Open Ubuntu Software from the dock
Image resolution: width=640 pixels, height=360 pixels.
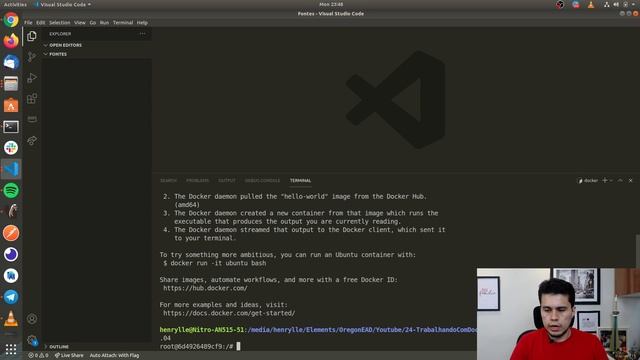click(x=11, y=105)
